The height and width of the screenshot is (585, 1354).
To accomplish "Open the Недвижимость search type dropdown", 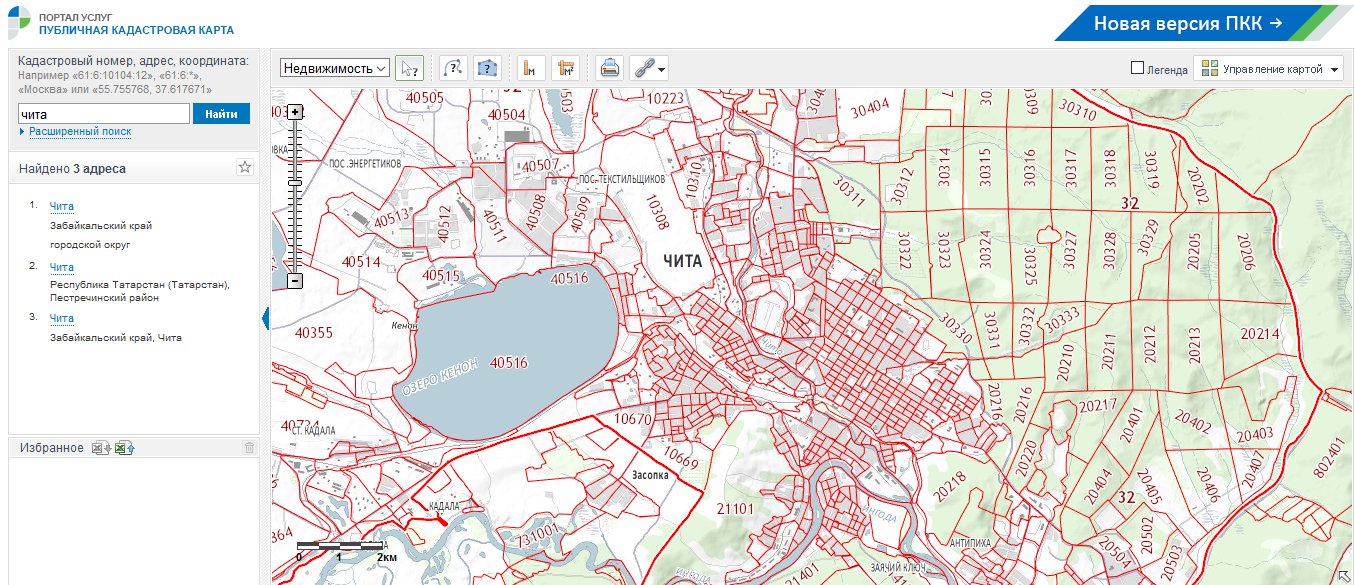I will pyautogui.click(x=335, y=68).
